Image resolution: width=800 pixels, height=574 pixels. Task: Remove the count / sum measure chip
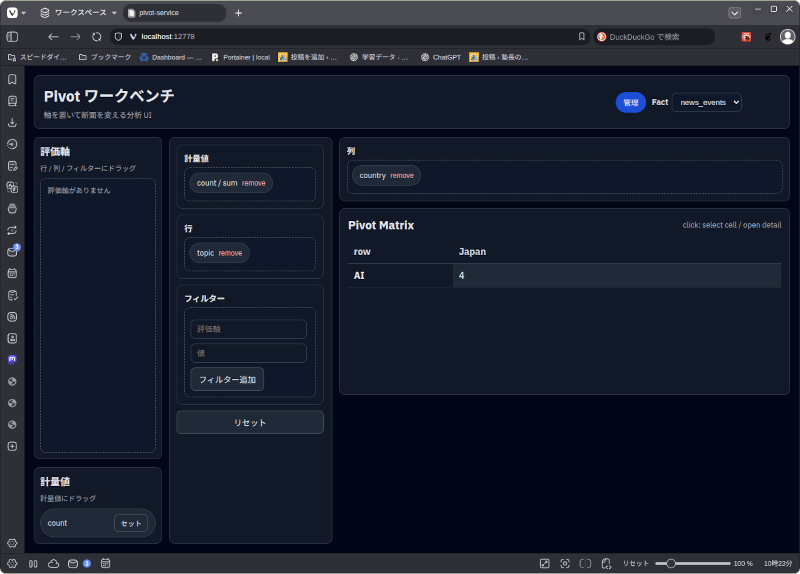(x=254, y=183)
